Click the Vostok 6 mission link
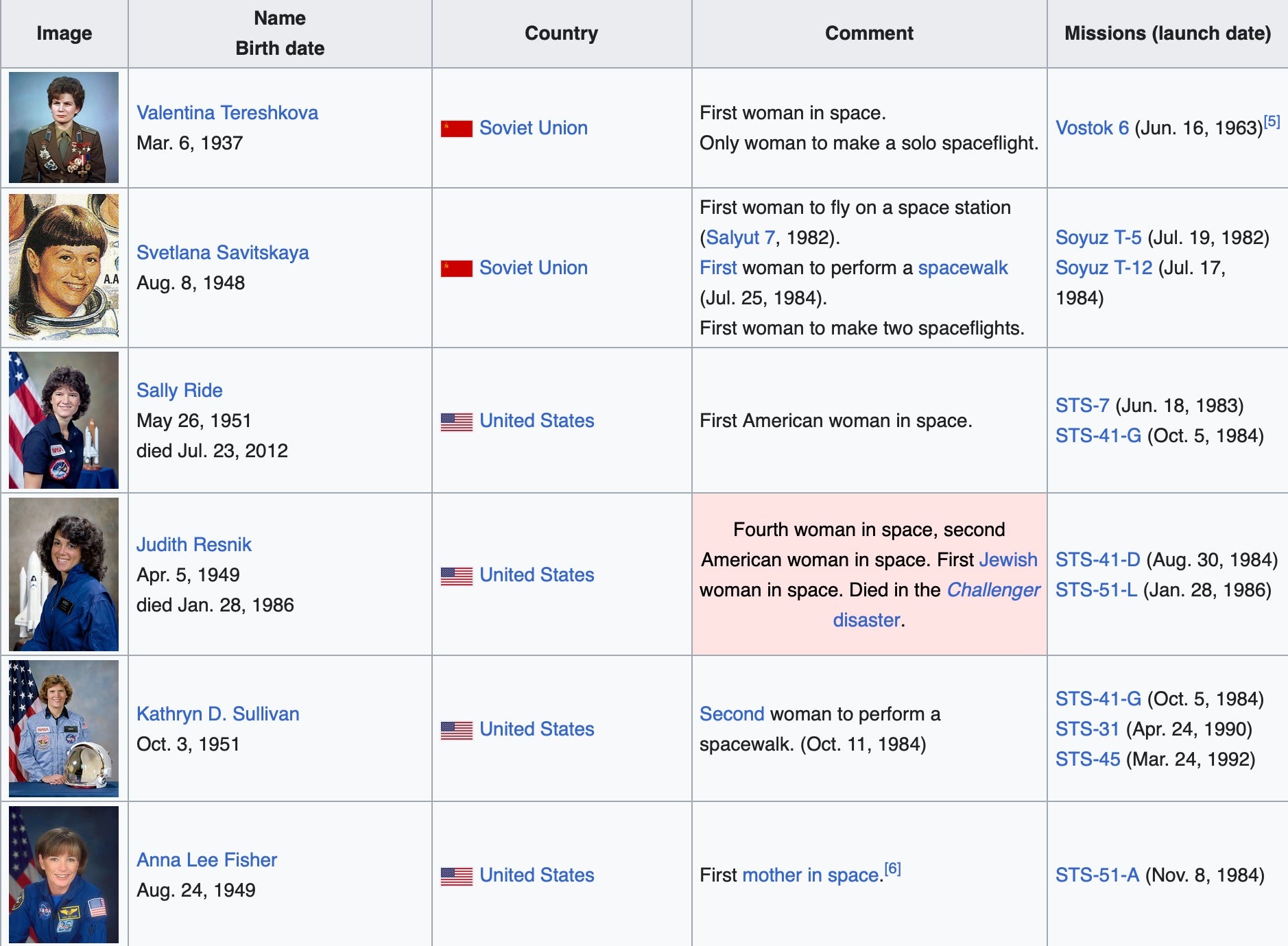Screen dimensions: 1288x946 1092,128
